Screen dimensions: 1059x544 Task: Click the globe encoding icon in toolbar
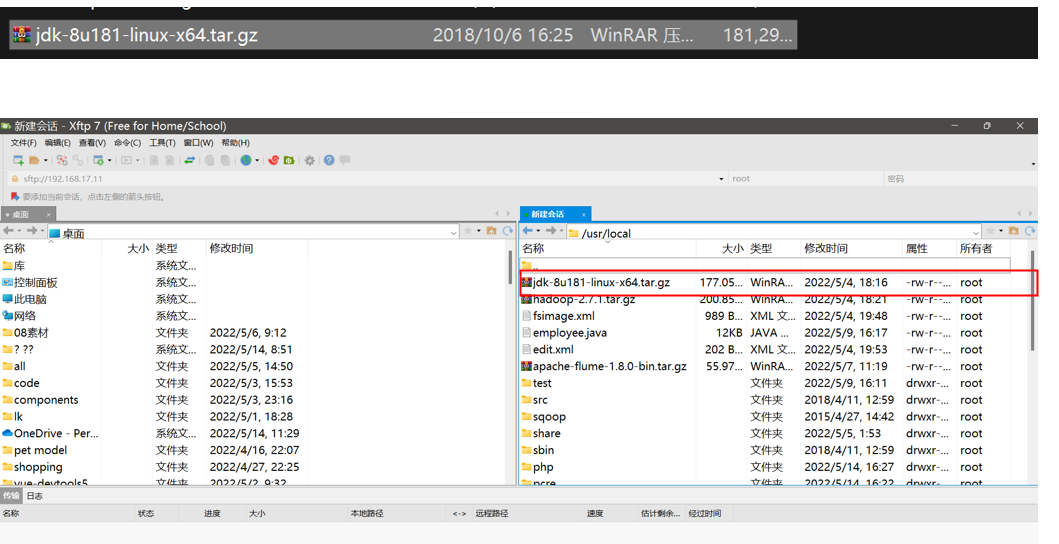click(246, 160)
